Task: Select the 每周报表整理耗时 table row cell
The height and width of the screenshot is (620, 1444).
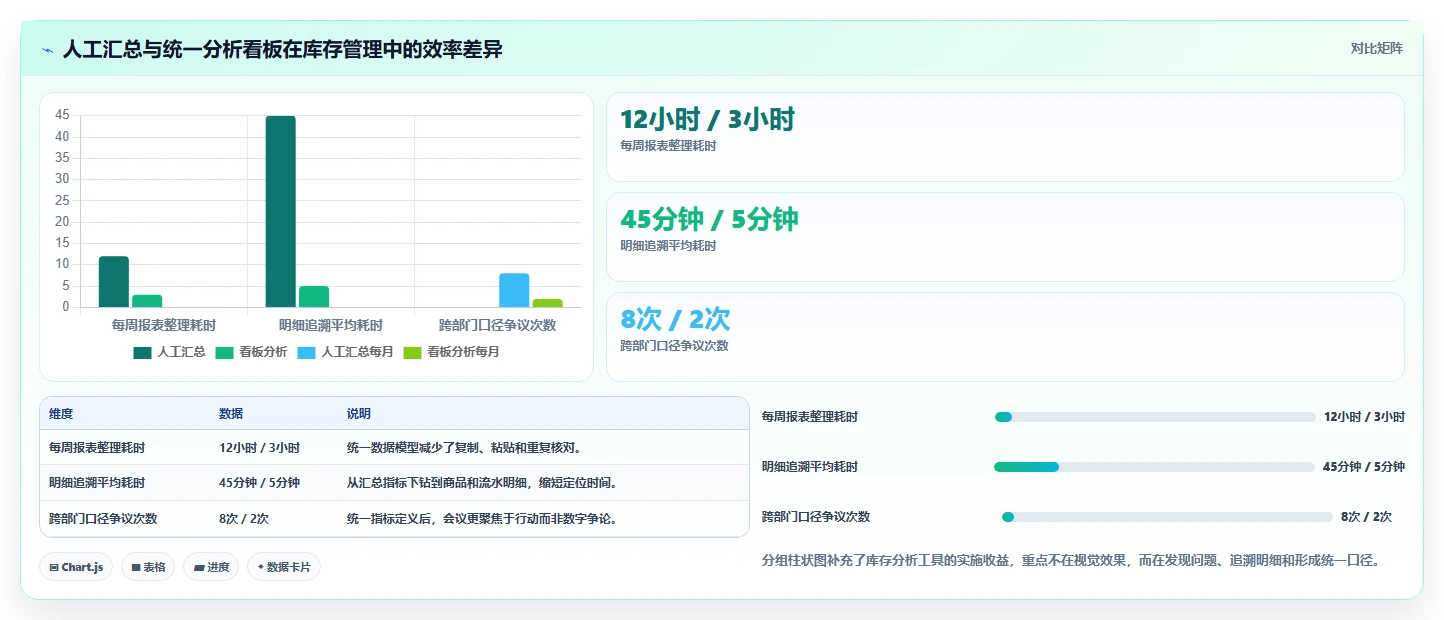Action: [x=97, y=448]
